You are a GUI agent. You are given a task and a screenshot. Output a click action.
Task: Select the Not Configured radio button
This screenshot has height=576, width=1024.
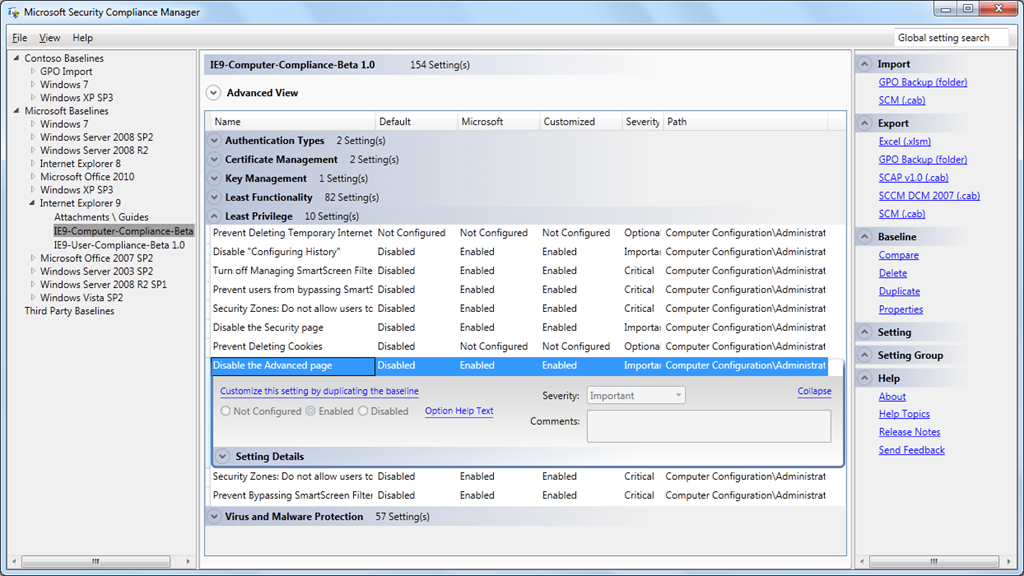point(226,411)
